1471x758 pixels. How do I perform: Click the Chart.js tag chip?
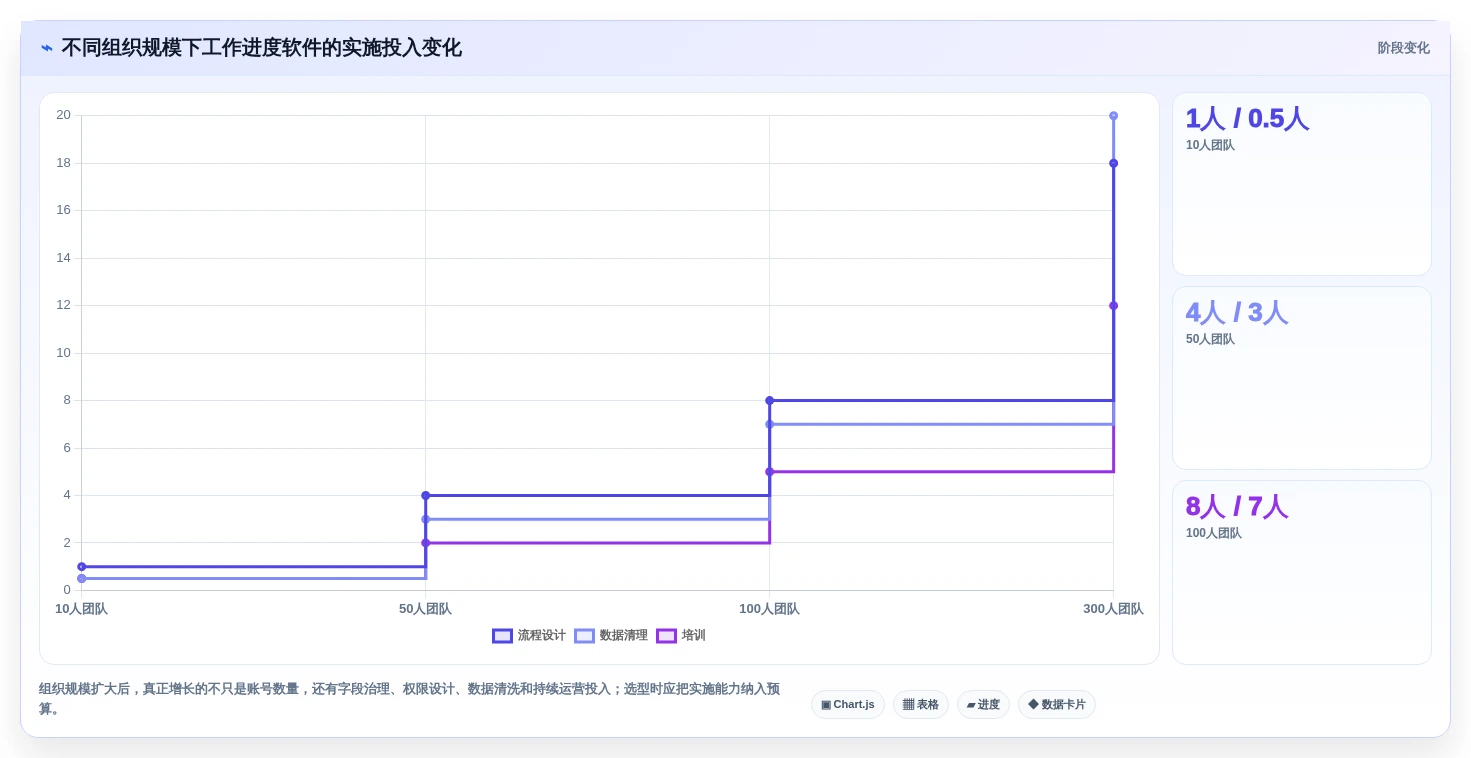pos(848,705)
